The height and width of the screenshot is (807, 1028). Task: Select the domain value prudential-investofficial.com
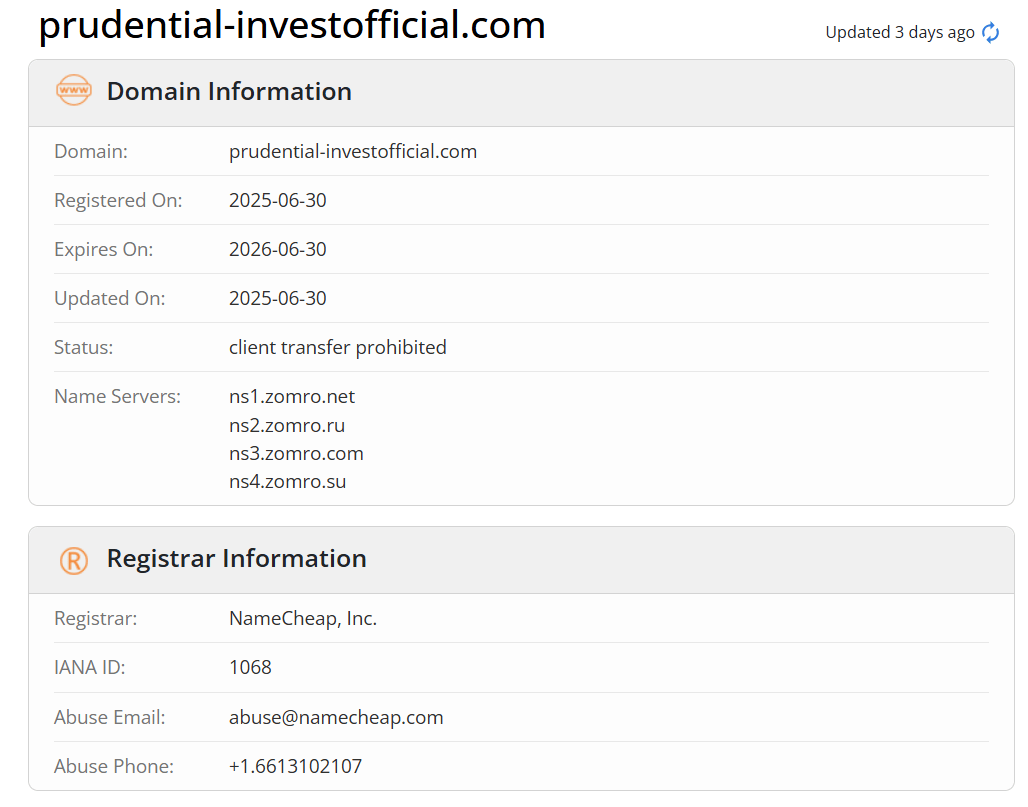(353, 151)
